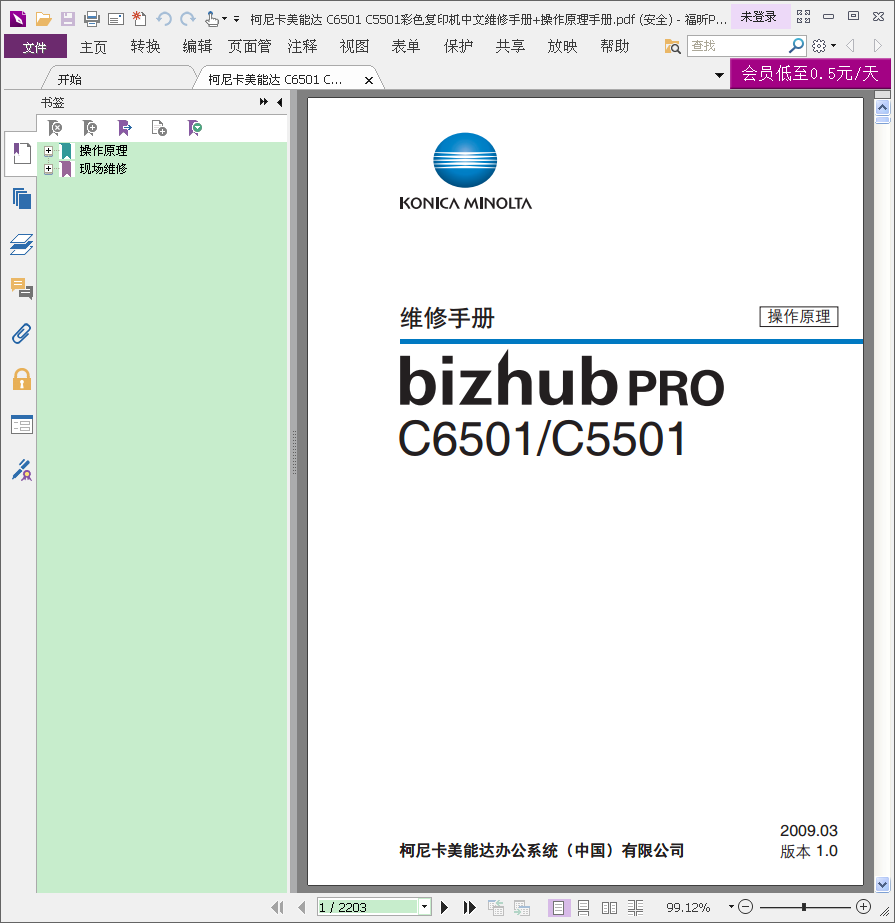Click the vertical scrollbar down arrow

click(882, 884)
